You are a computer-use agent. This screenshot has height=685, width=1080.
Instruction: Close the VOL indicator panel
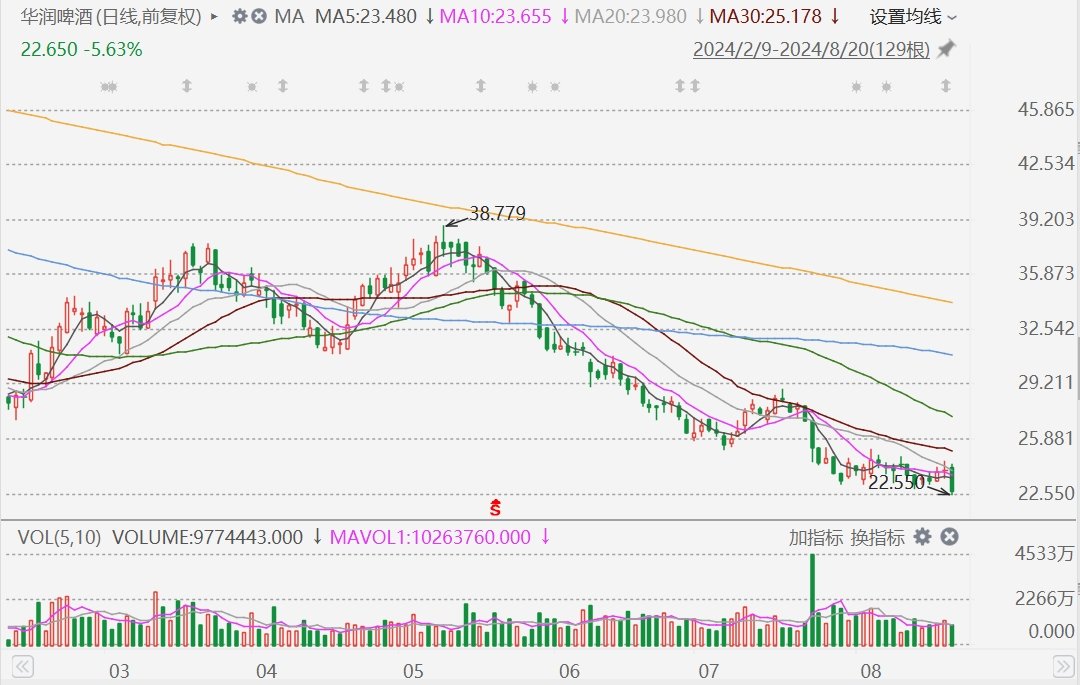tap(949, 537)
